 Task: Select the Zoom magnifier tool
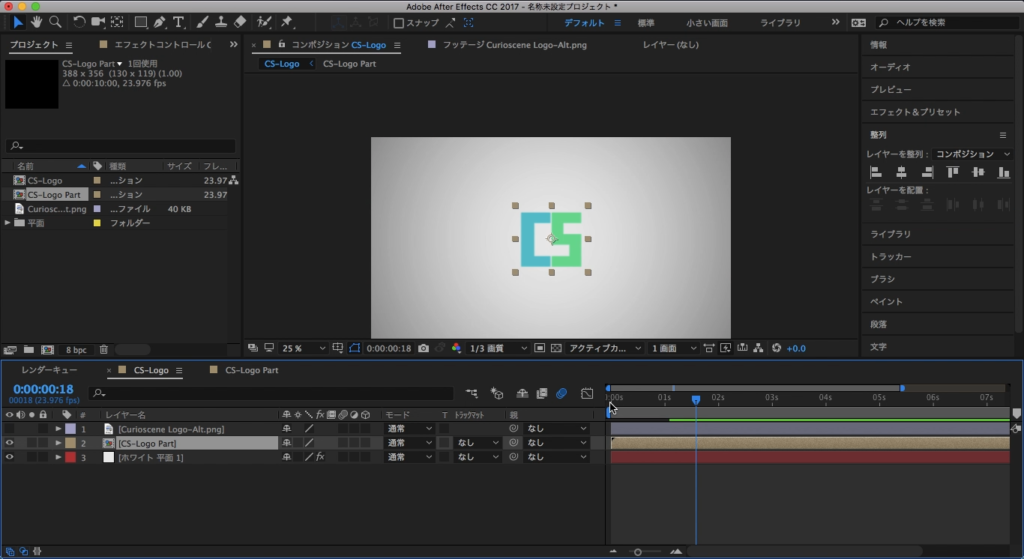pos(55,22)
